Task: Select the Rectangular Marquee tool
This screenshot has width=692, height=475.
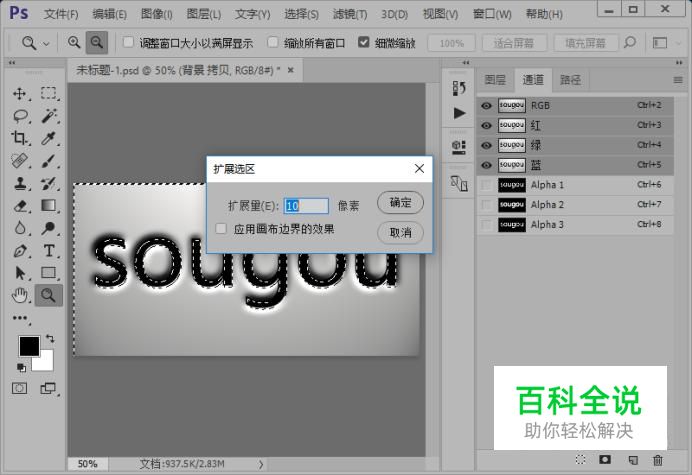Action: tap(49, 94)
